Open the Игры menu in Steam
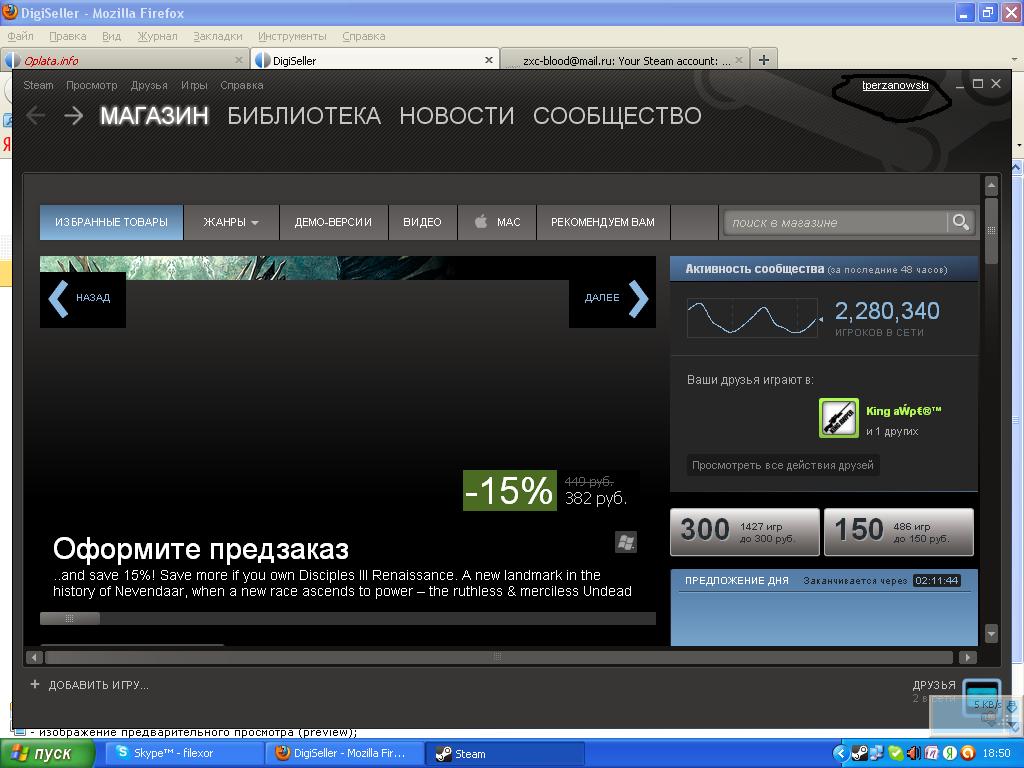Viewport: 1024px width, 768px height. point(194,85)
